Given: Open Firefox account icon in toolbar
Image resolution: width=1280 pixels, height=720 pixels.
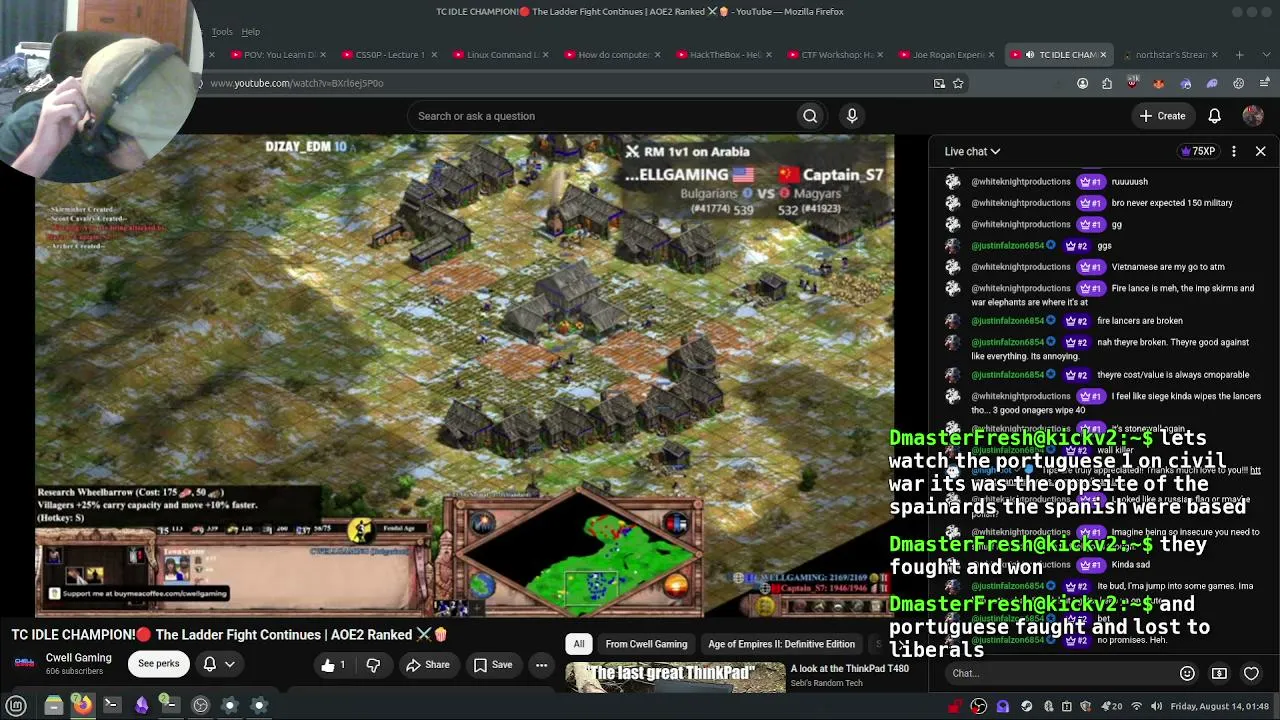Looking at the screenshot, I should click(x=1082, y=83).
